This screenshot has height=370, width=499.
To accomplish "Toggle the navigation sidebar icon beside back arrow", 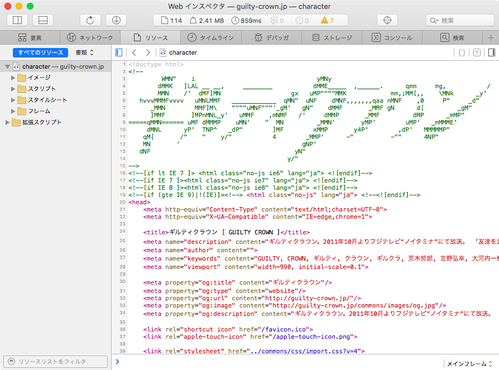I will (119, 52).
